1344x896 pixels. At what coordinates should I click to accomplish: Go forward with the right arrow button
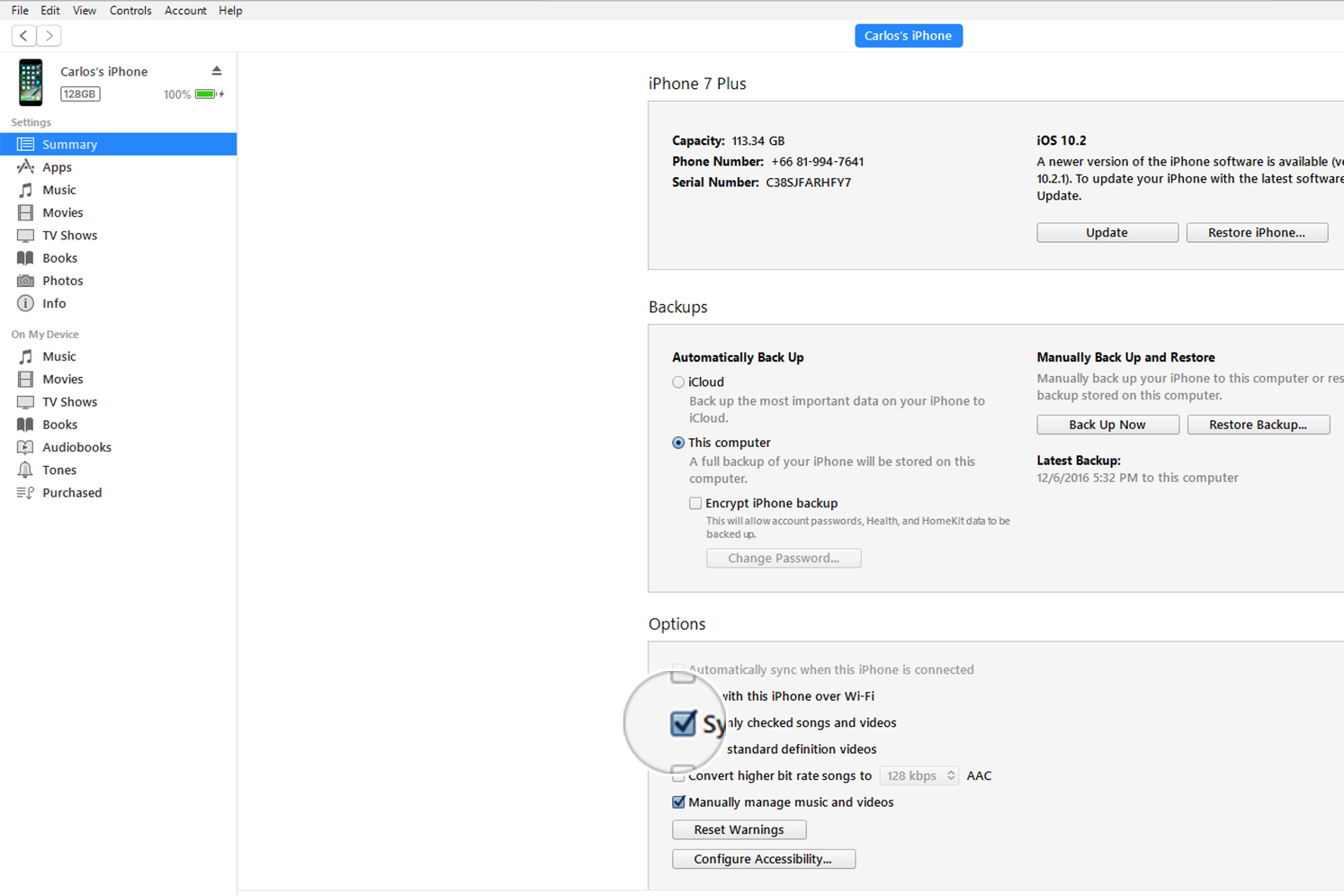pos(49,36)
